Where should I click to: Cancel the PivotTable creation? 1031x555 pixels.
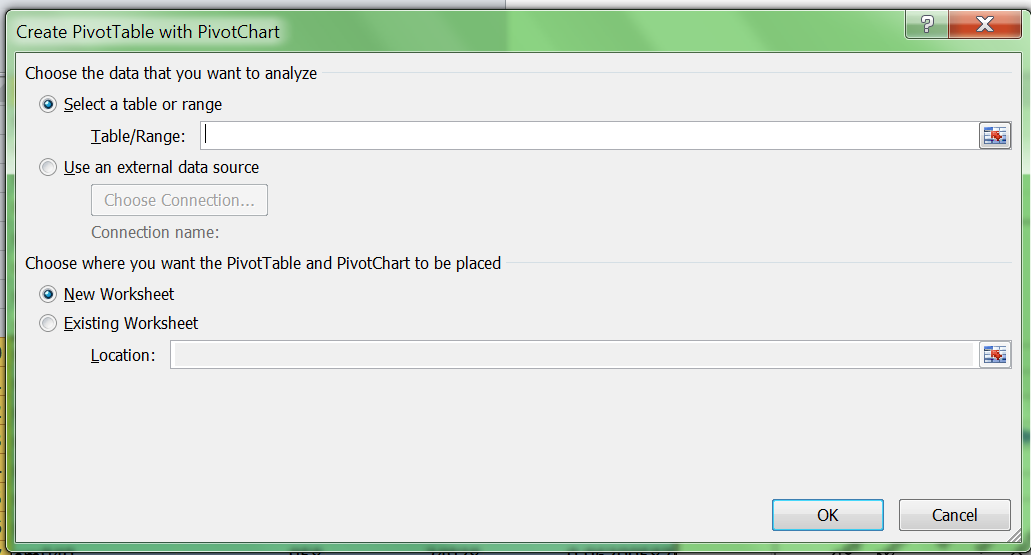coord(955,515)
